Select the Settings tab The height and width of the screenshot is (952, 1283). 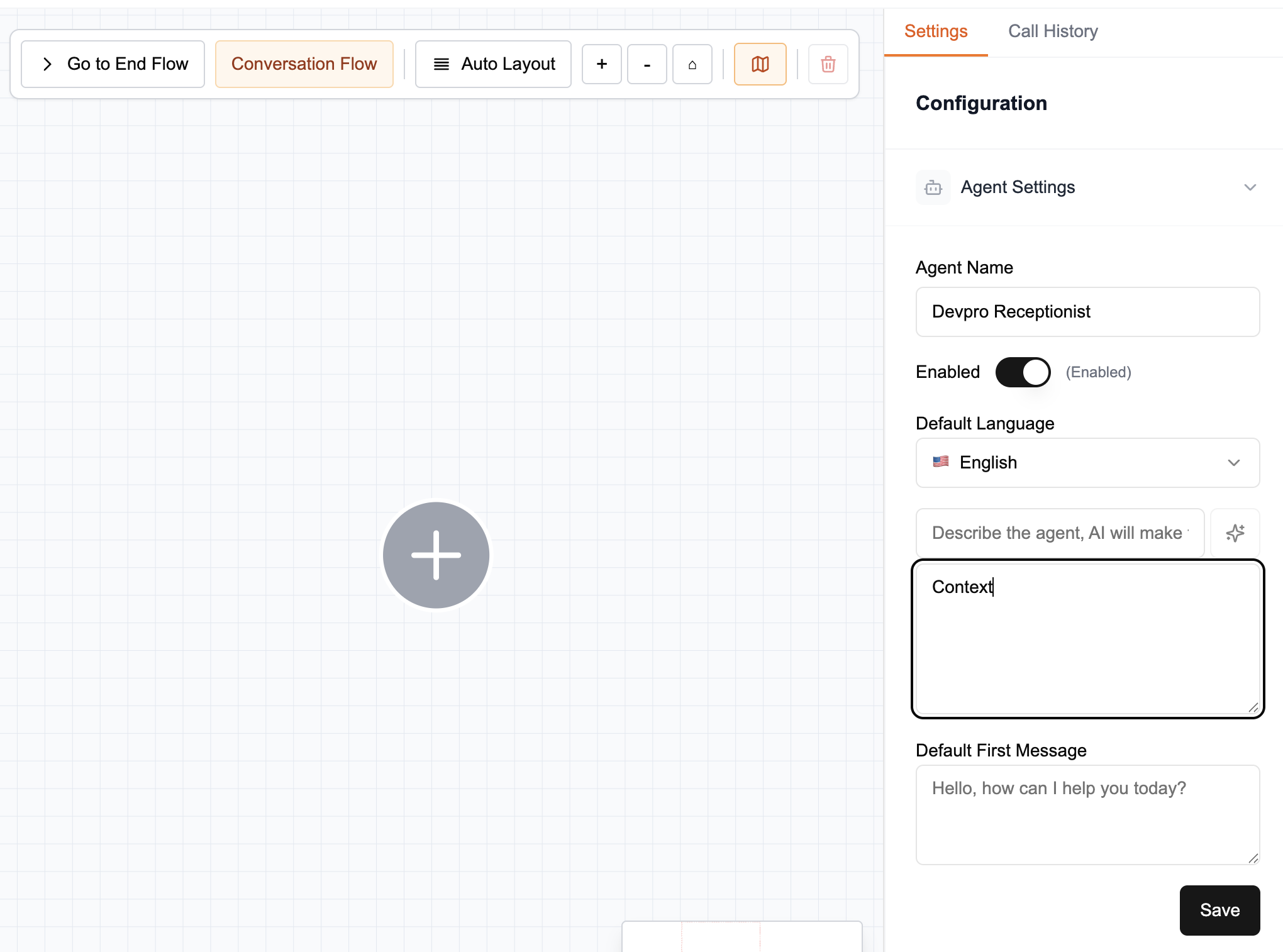[x=935, y=31]
